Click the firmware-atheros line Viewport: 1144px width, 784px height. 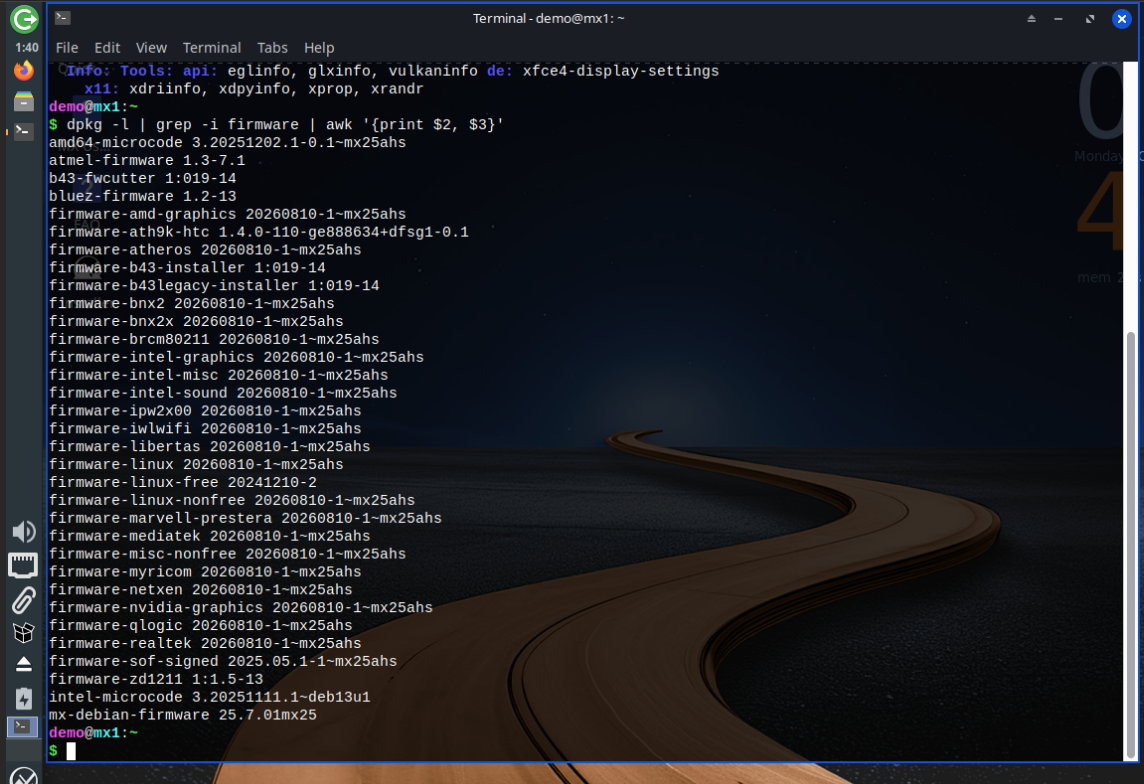(x=205, y=250)
